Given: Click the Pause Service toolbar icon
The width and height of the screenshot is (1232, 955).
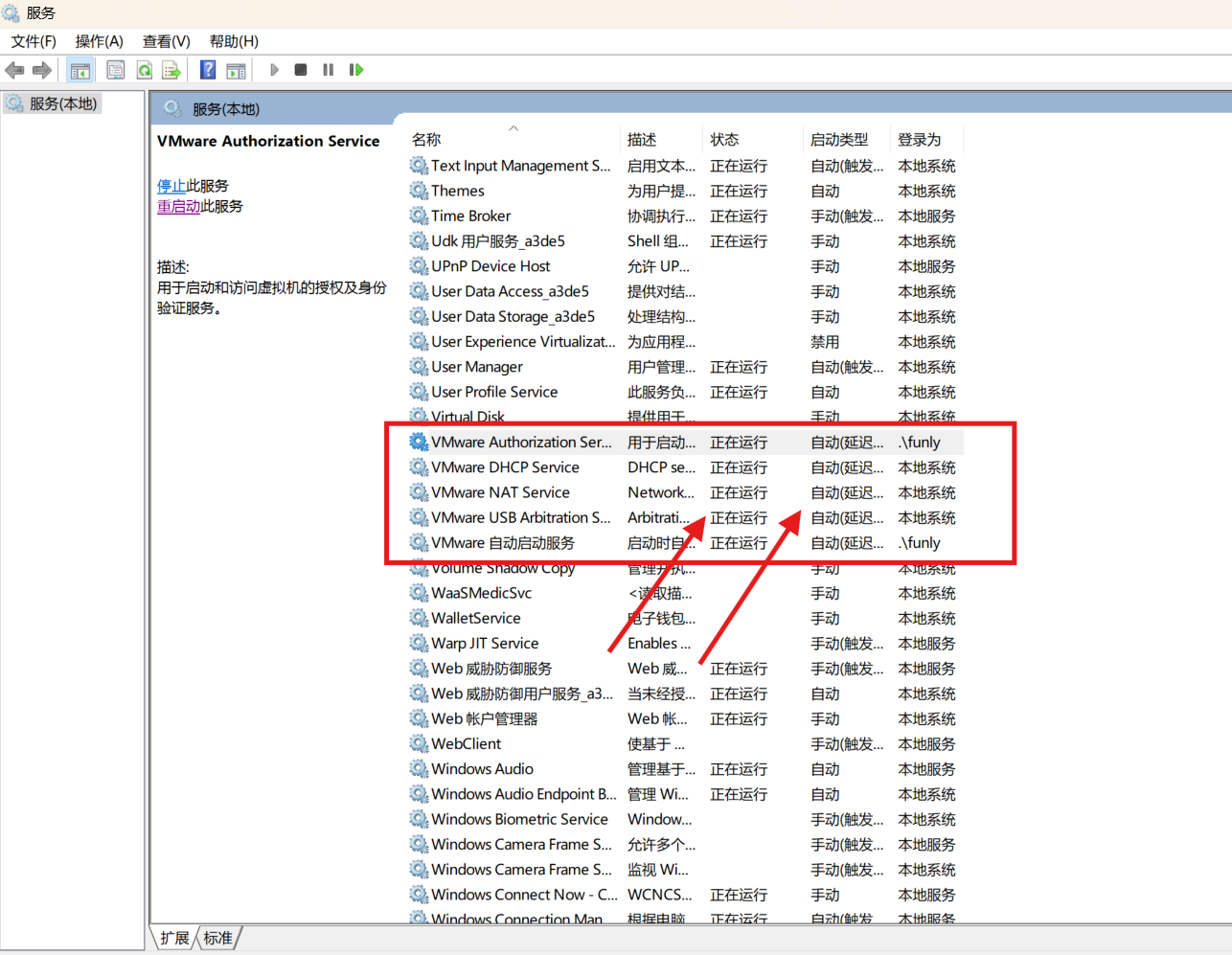Looking at the screenshot, I should (329, 70).
